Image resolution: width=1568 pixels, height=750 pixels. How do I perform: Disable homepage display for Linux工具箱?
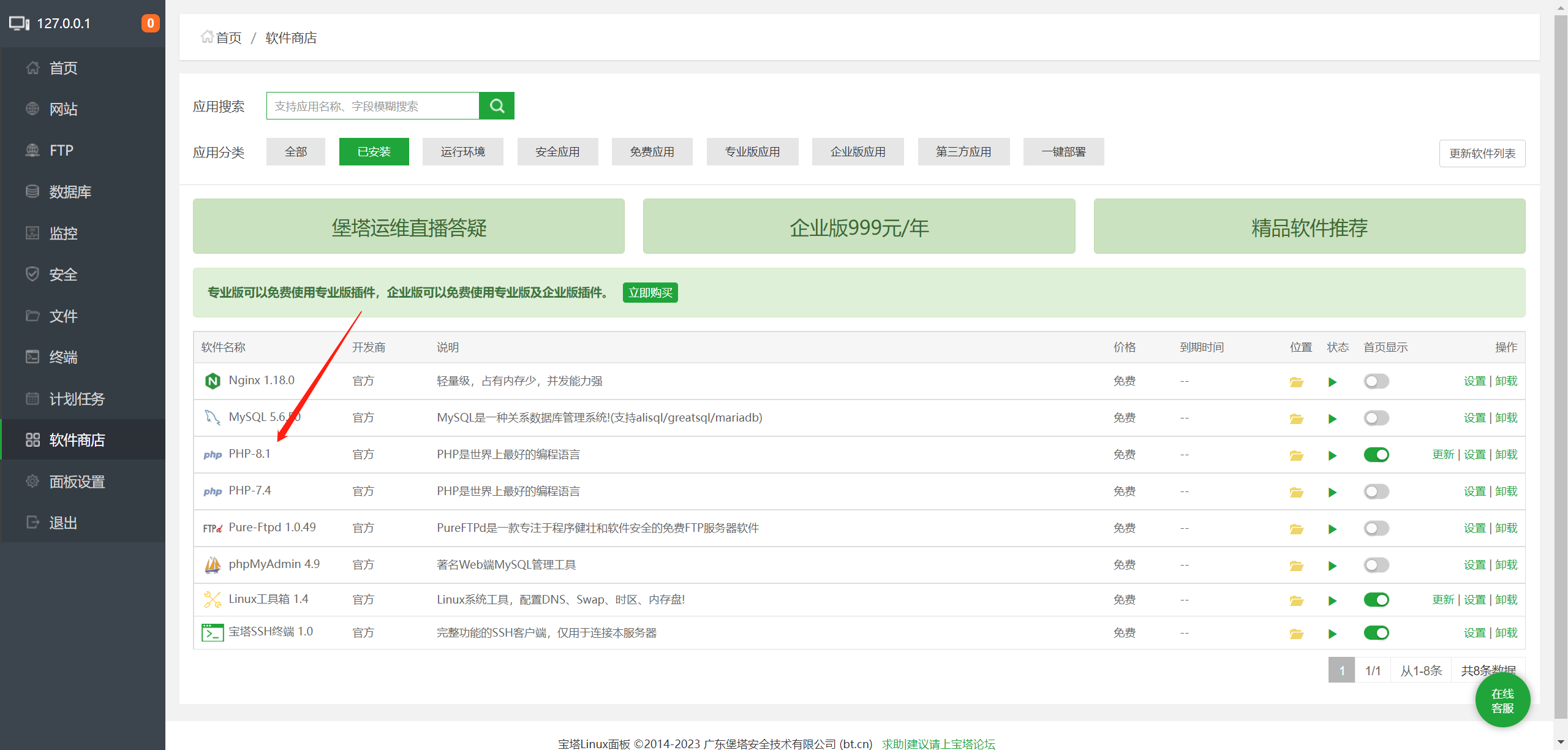click(x=1376, y=600)
